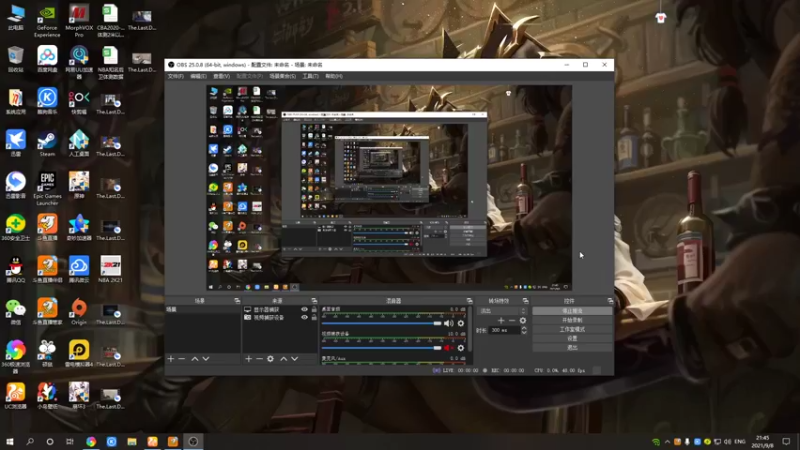Click the Video Capture Device volume slider
Viewport: 800px width, 450px height.
(382, 348)
